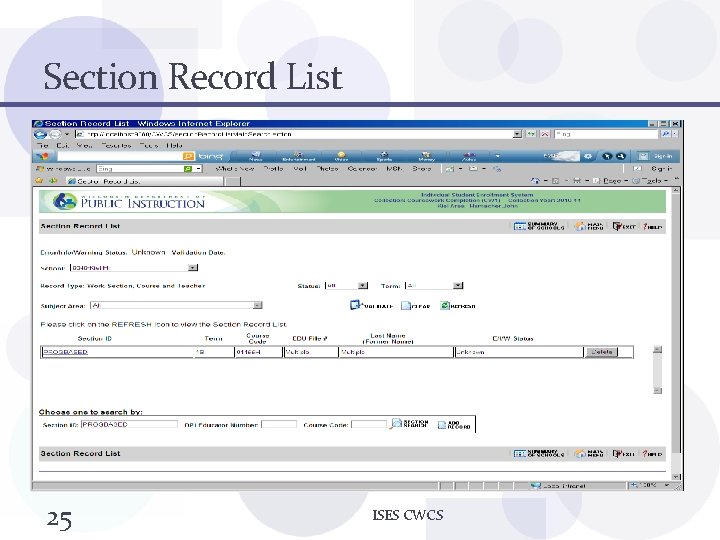720x540 pixels.
Task: Click Calendar on Windows Live toolbar
Action: coord(362,169)
